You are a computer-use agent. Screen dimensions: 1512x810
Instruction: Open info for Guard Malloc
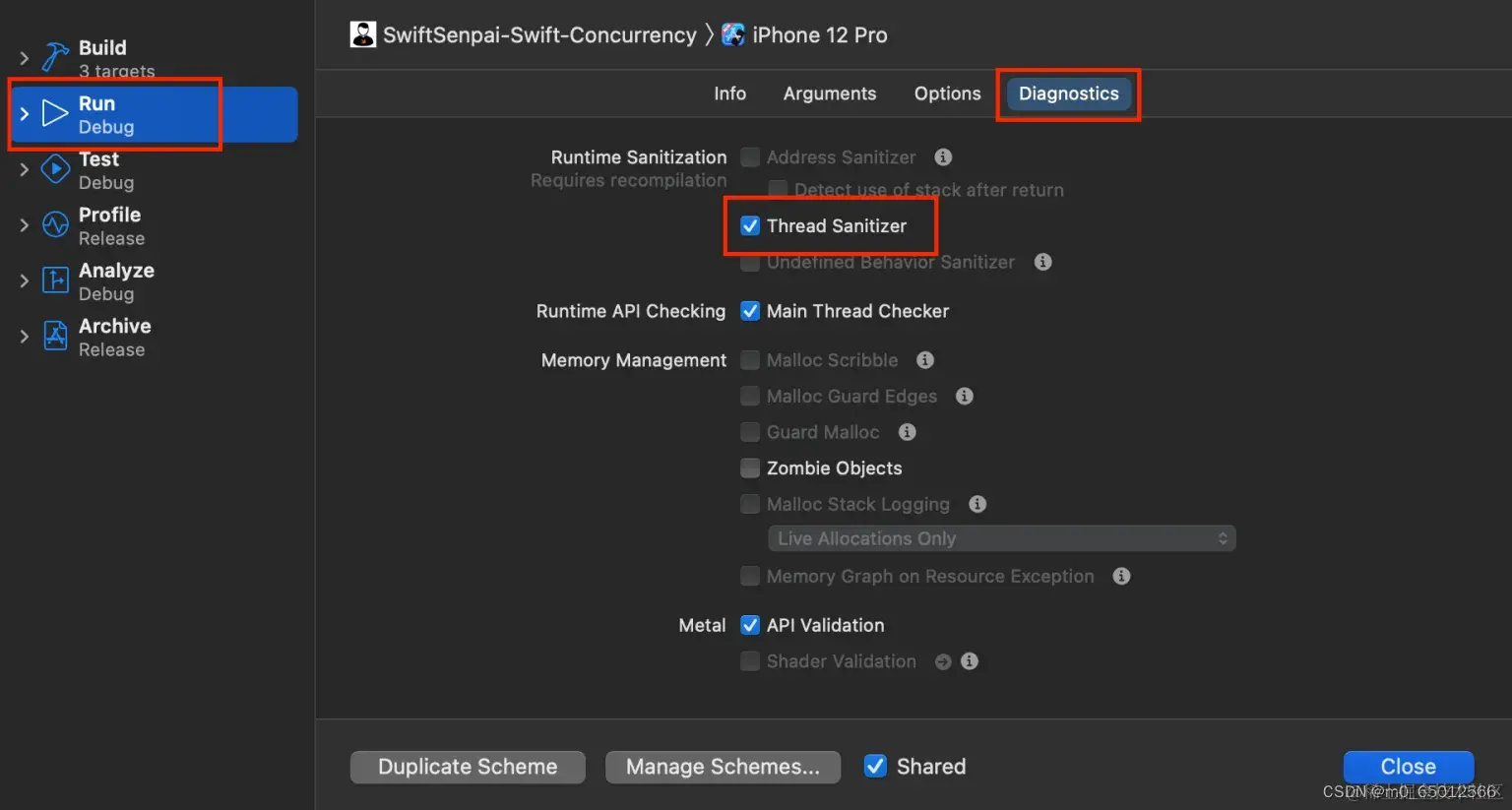(908, 432)
